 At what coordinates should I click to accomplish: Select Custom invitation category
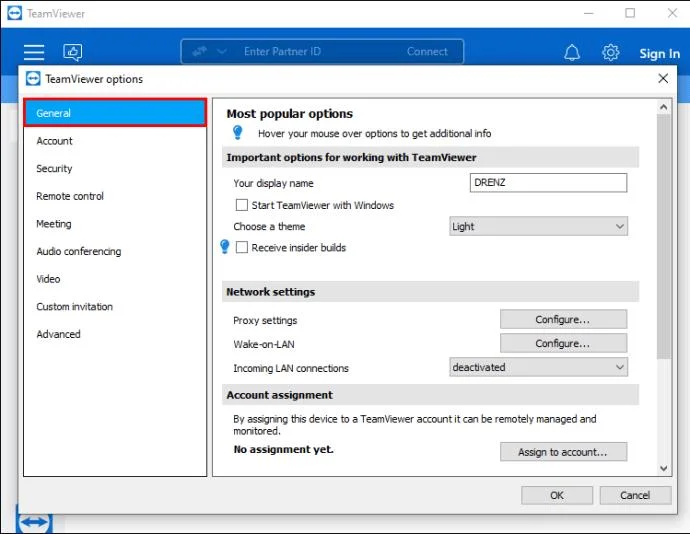[x=115, y=306]
